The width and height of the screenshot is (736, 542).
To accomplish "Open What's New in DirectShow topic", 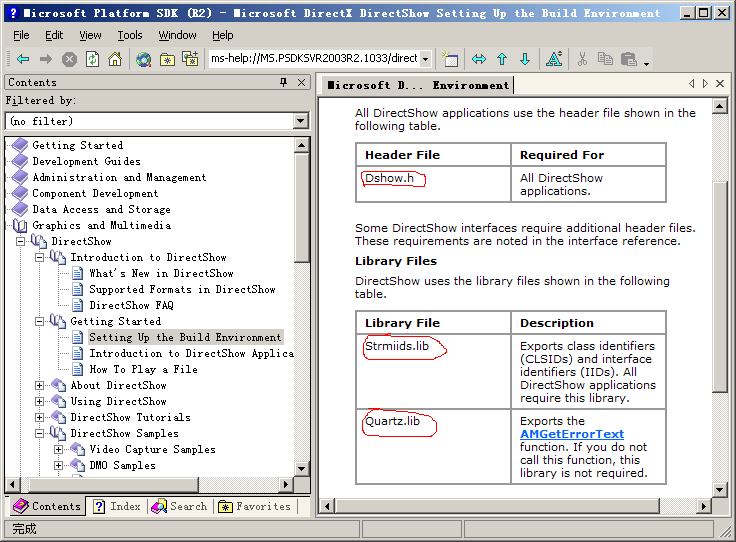I will [x=161, y=274].
